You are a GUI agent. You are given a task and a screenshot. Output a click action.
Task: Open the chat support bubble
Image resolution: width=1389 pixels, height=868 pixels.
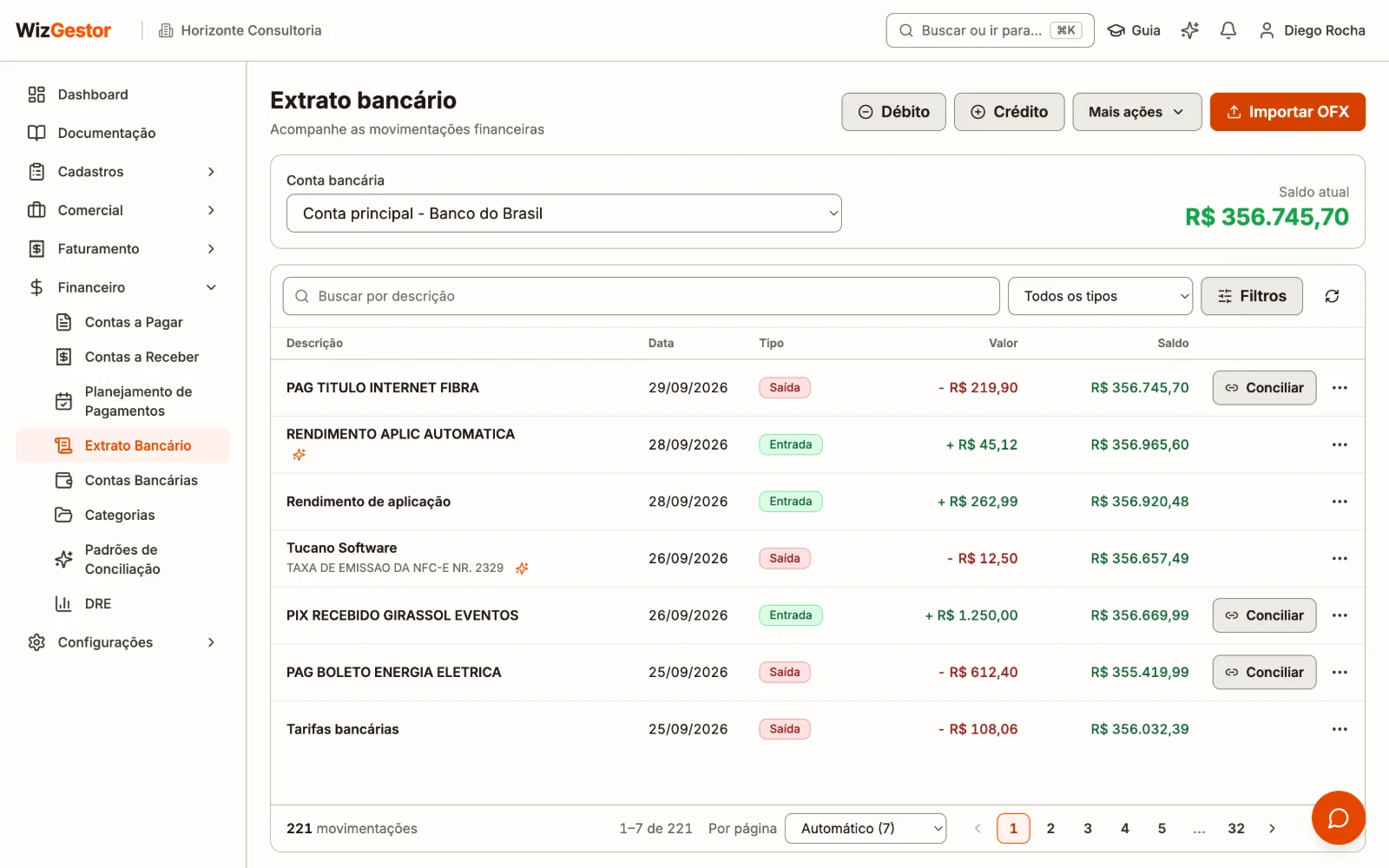point(1338,818)
